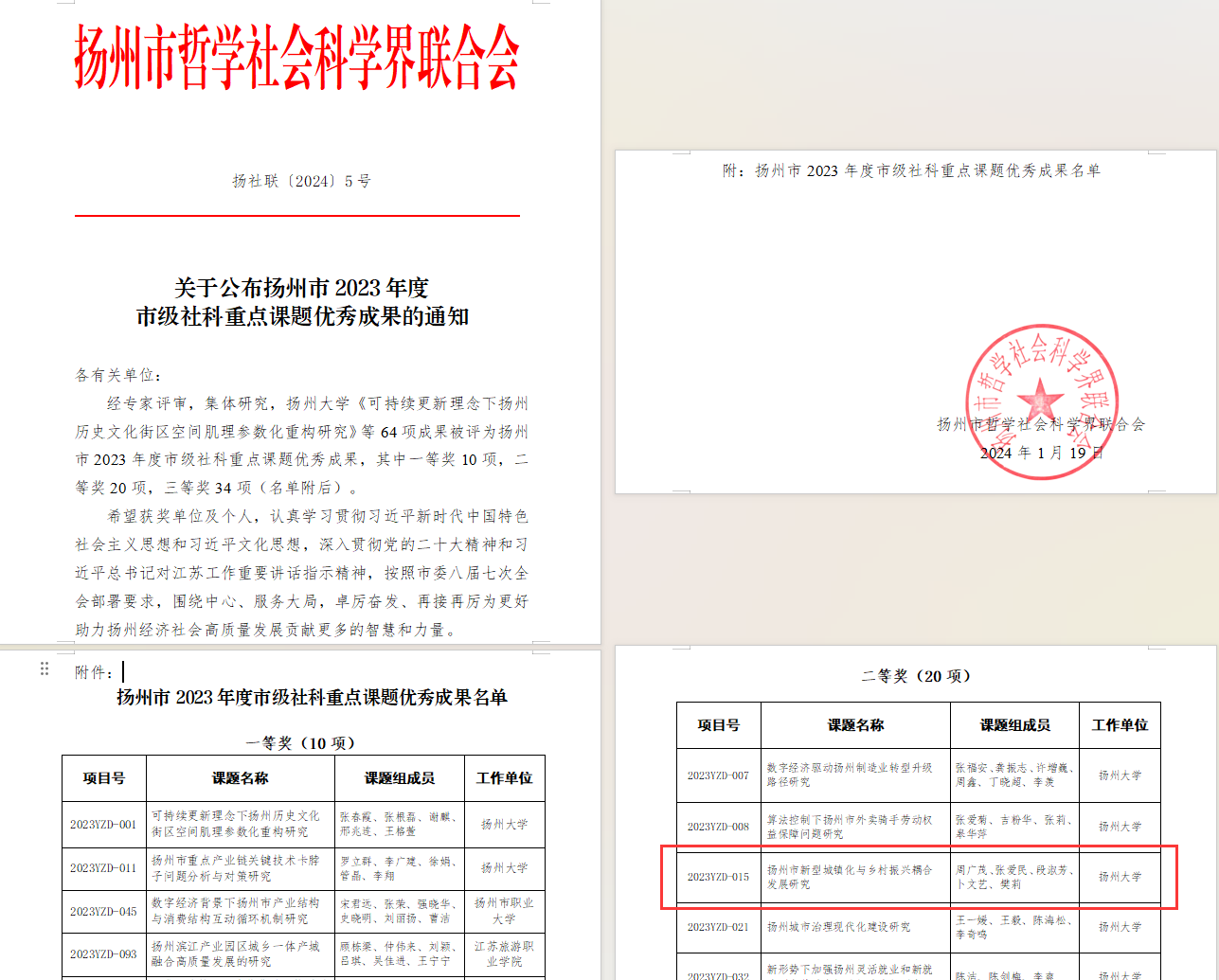The image size is (1219, 980).
Task: Click the 一等奖（10项） heading
Action: (301, 743)
